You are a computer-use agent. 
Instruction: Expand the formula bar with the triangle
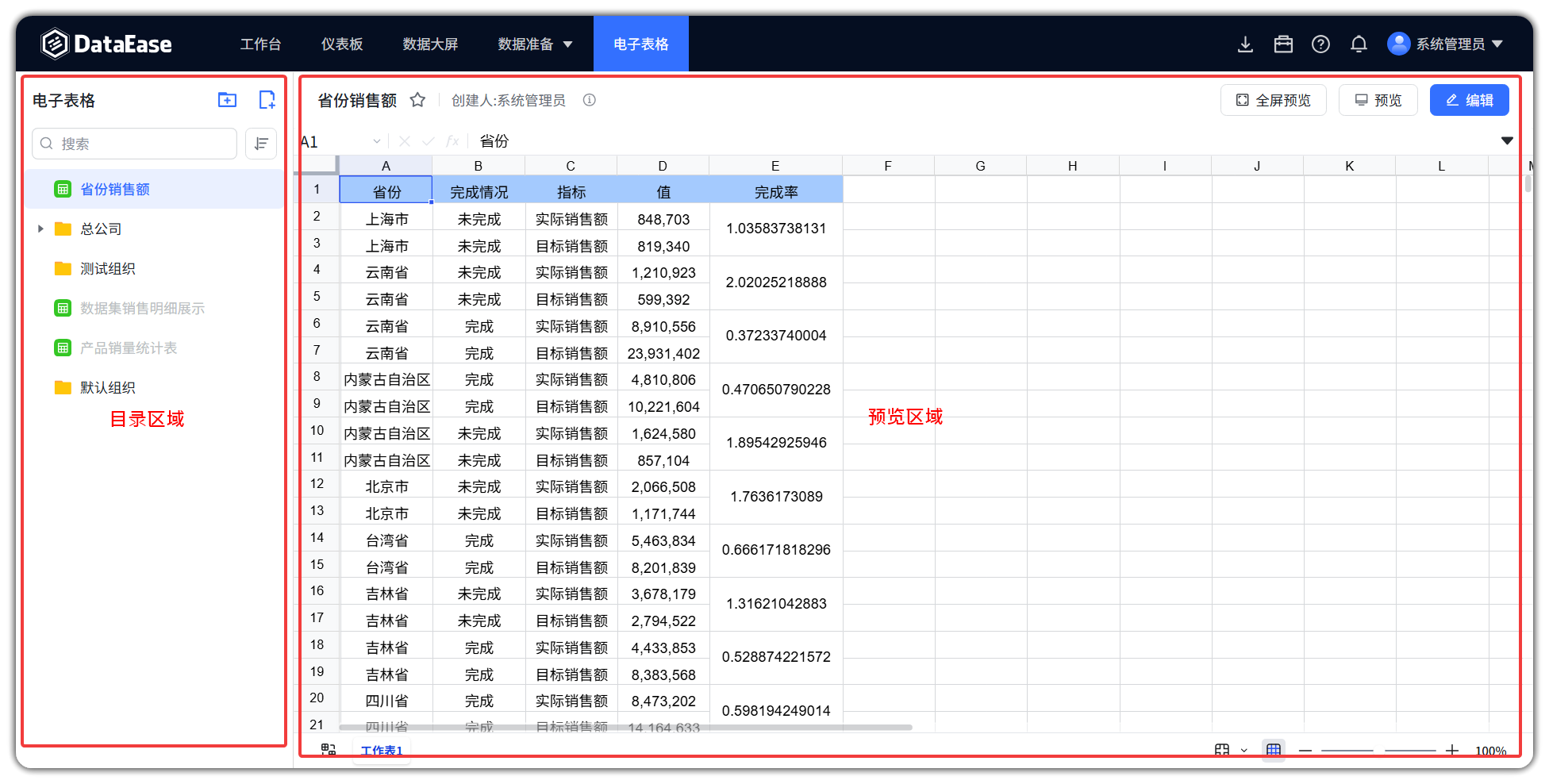click(1507, 141)
